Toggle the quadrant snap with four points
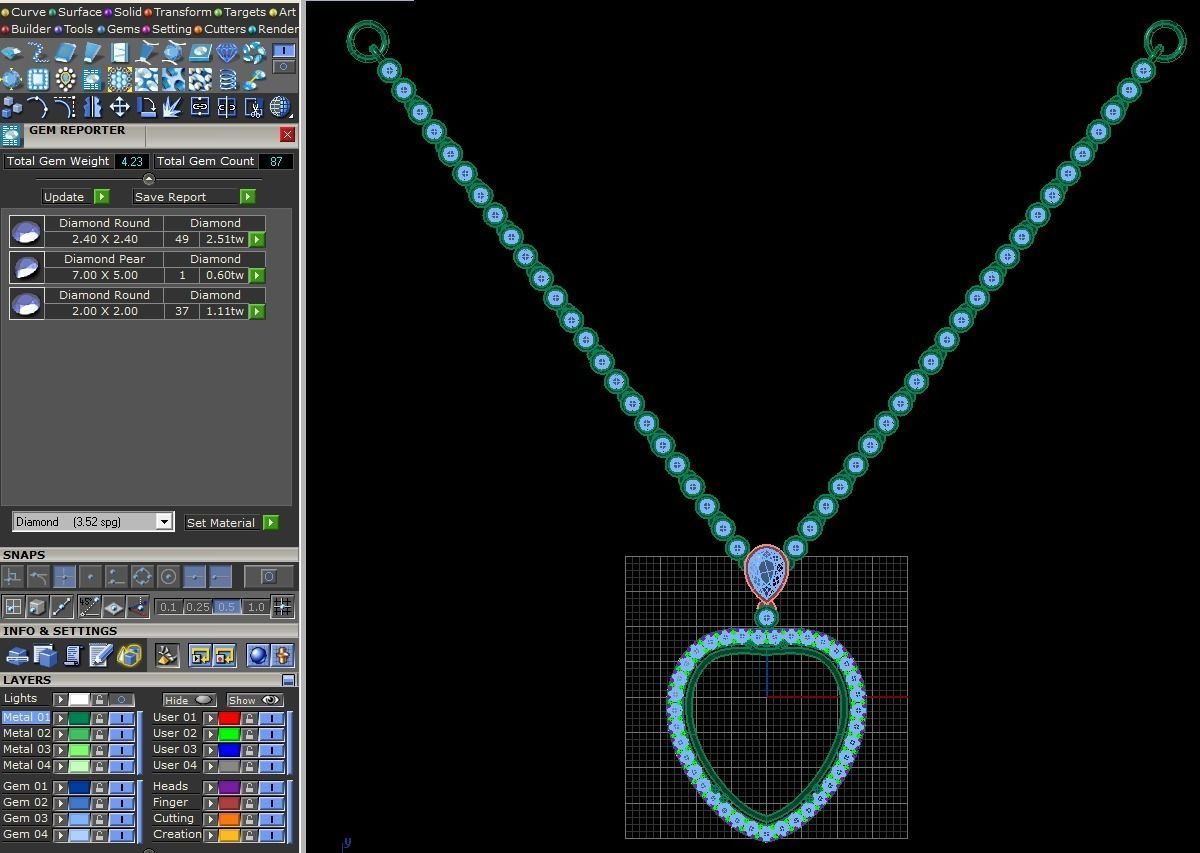 click(142, 577)
